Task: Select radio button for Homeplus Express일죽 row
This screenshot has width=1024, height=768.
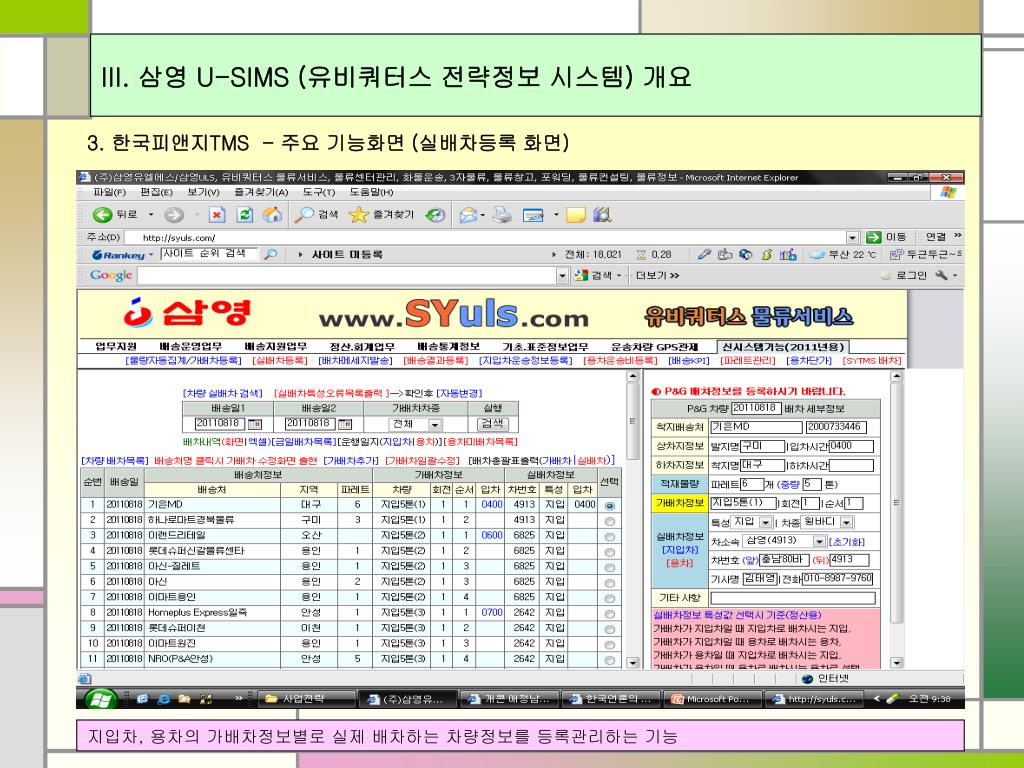Action: (609, 614)
